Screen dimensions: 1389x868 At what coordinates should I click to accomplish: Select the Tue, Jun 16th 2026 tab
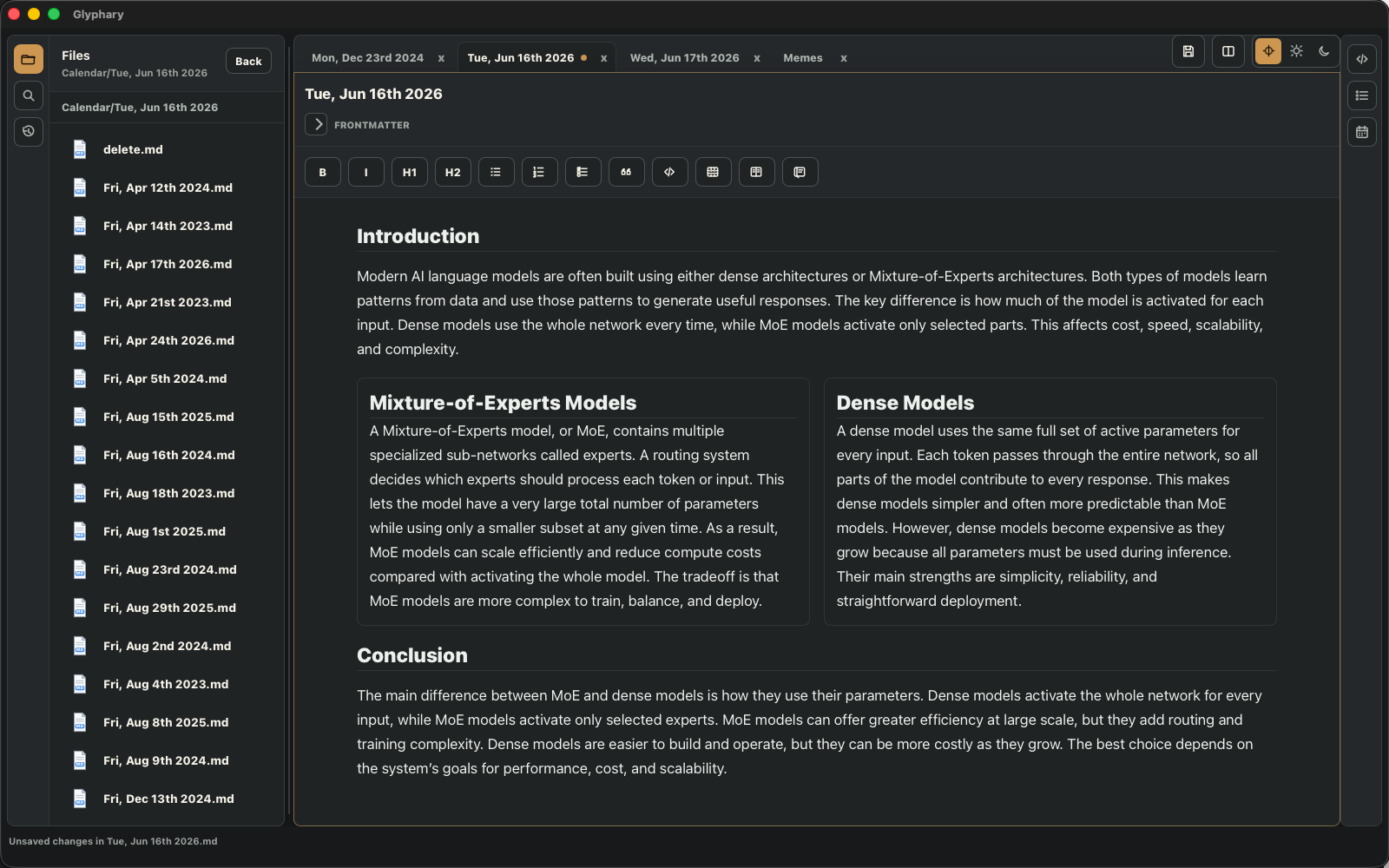521,58
